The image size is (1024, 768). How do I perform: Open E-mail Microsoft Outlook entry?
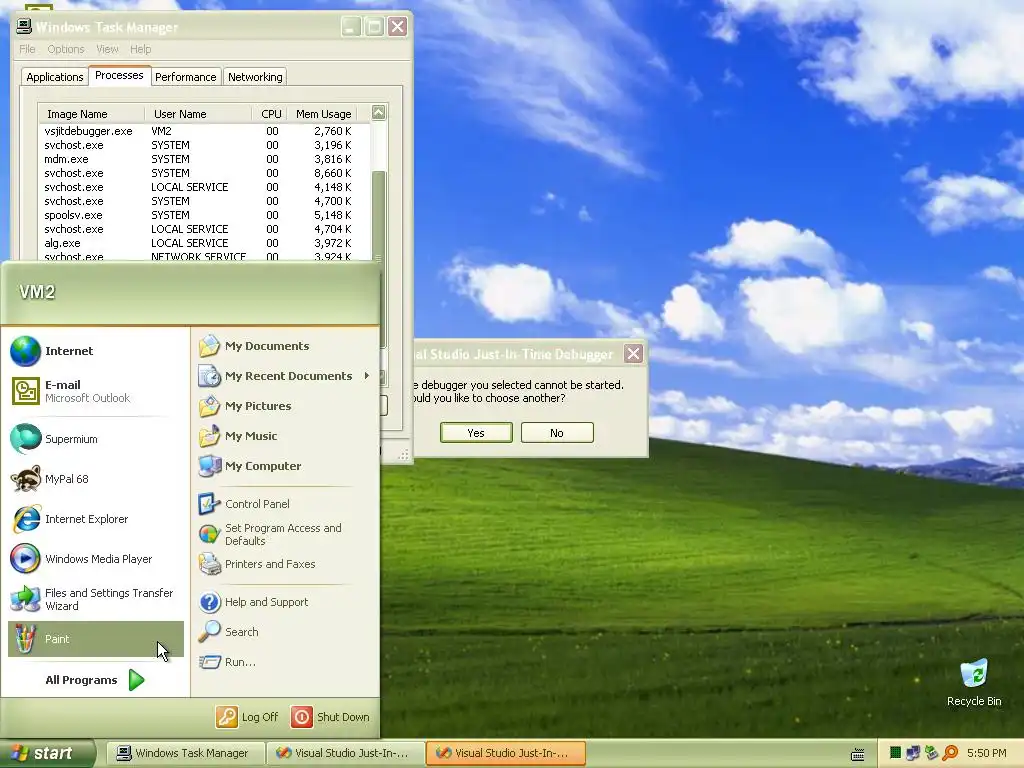pos(95,391)
